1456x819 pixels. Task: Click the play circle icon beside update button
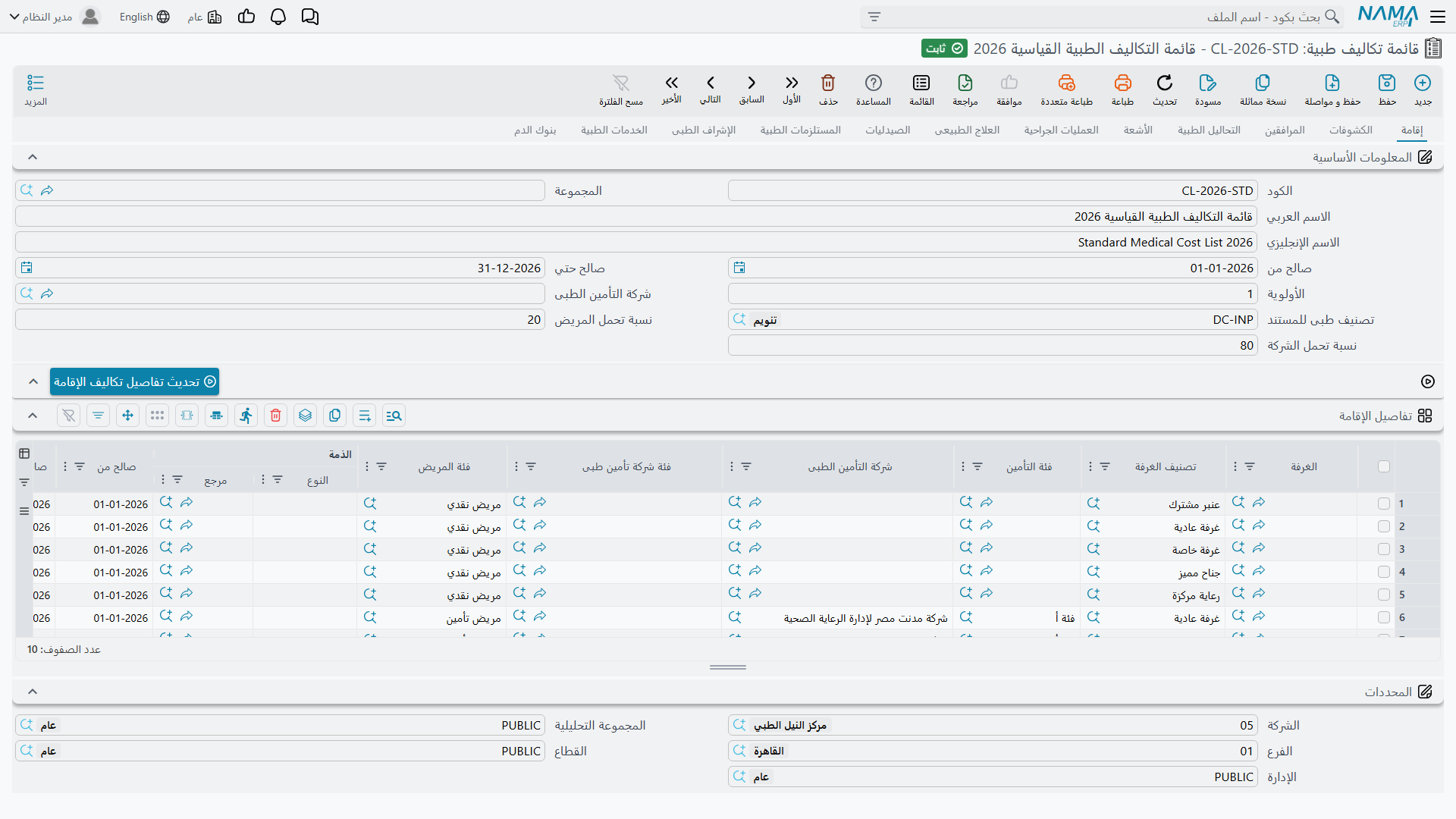(1428, 381)
